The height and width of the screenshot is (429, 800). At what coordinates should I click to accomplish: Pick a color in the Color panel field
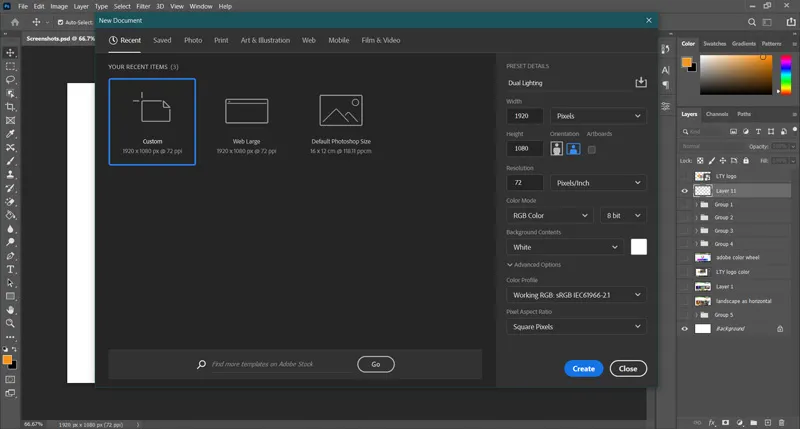(x=736, y=75)
